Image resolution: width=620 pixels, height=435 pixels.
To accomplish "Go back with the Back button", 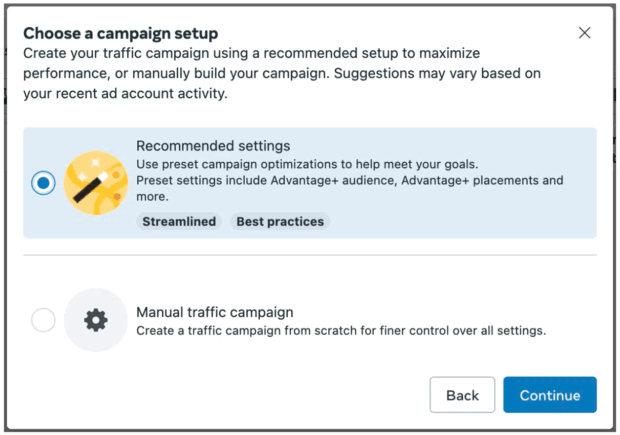I will tap(462, 395).
